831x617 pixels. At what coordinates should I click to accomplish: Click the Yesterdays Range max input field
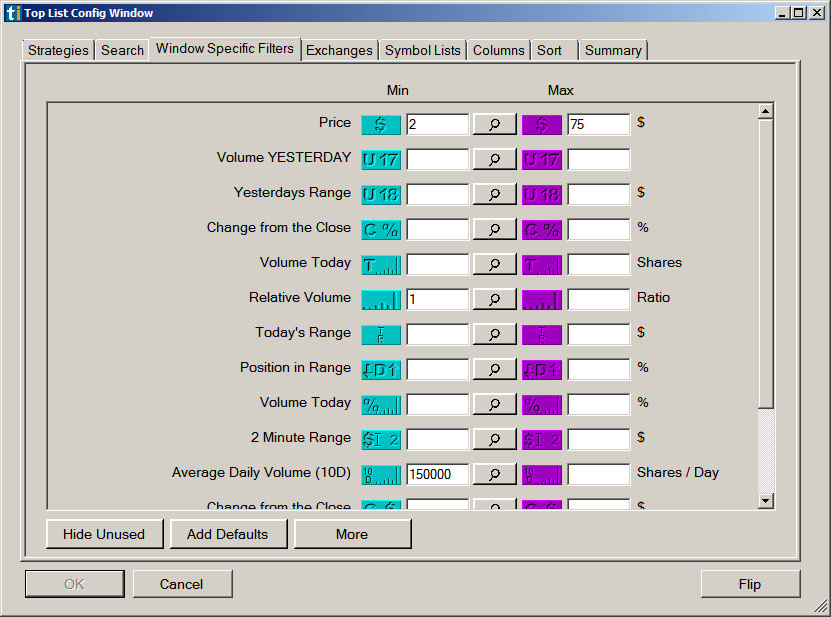599,194
